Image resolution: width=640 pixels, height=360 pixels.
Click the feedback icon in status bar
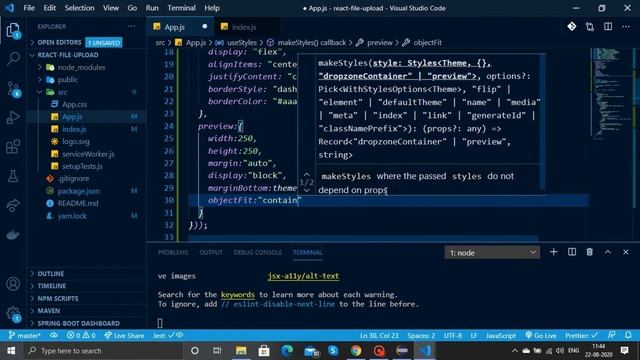[x=611, y=335]
